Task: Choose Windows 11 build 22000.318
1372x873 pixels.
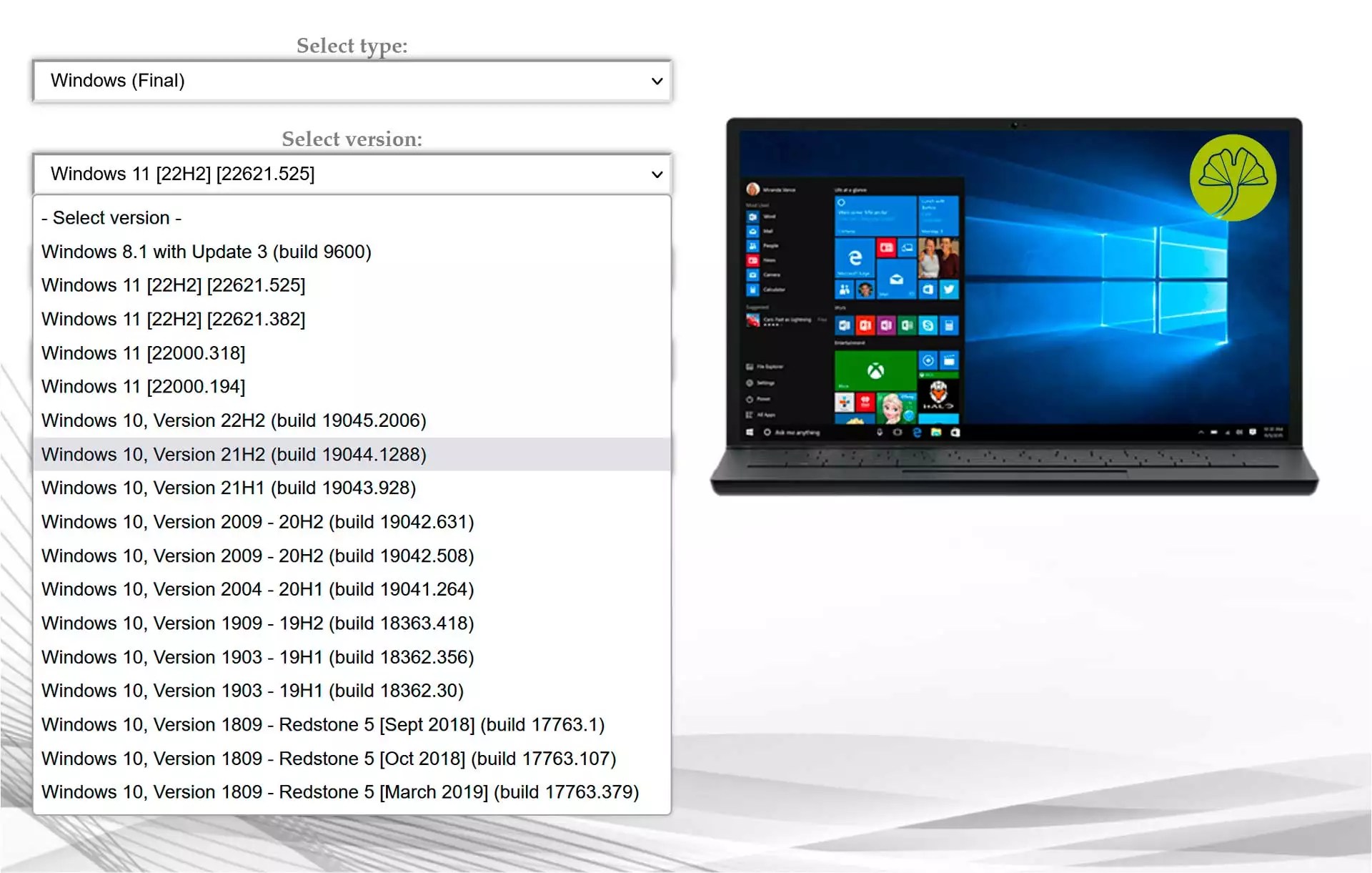Action: coord(144,353)
